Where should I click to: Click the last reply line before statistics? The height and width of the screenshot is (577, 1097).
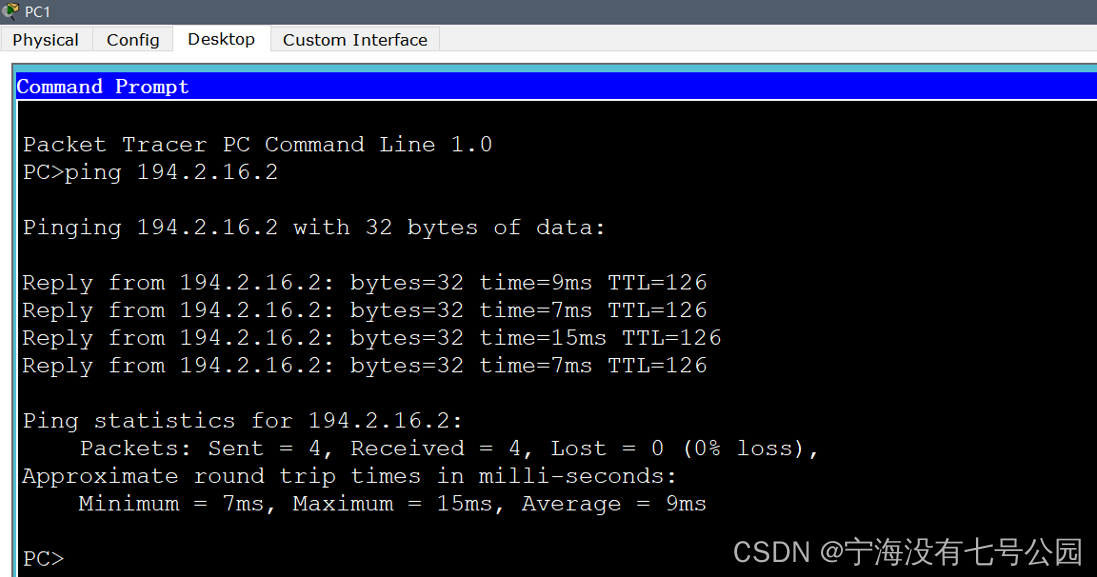point(364,366)
